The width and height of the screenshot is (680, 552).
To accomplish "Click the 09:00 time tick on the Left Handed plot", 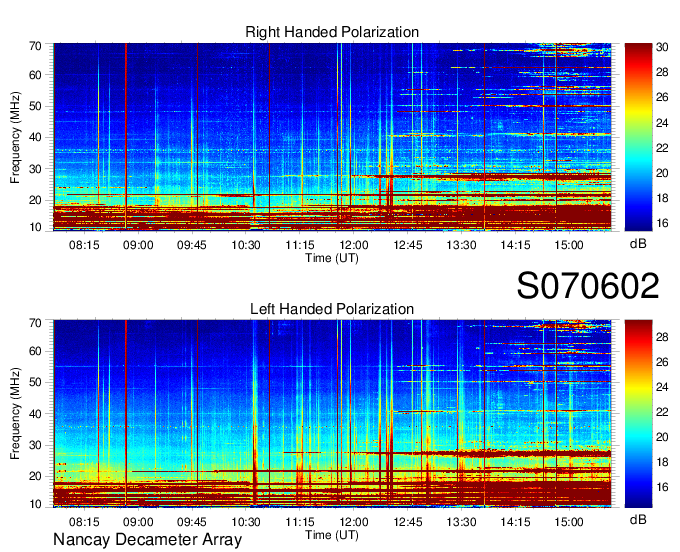I will pos(138,522).
